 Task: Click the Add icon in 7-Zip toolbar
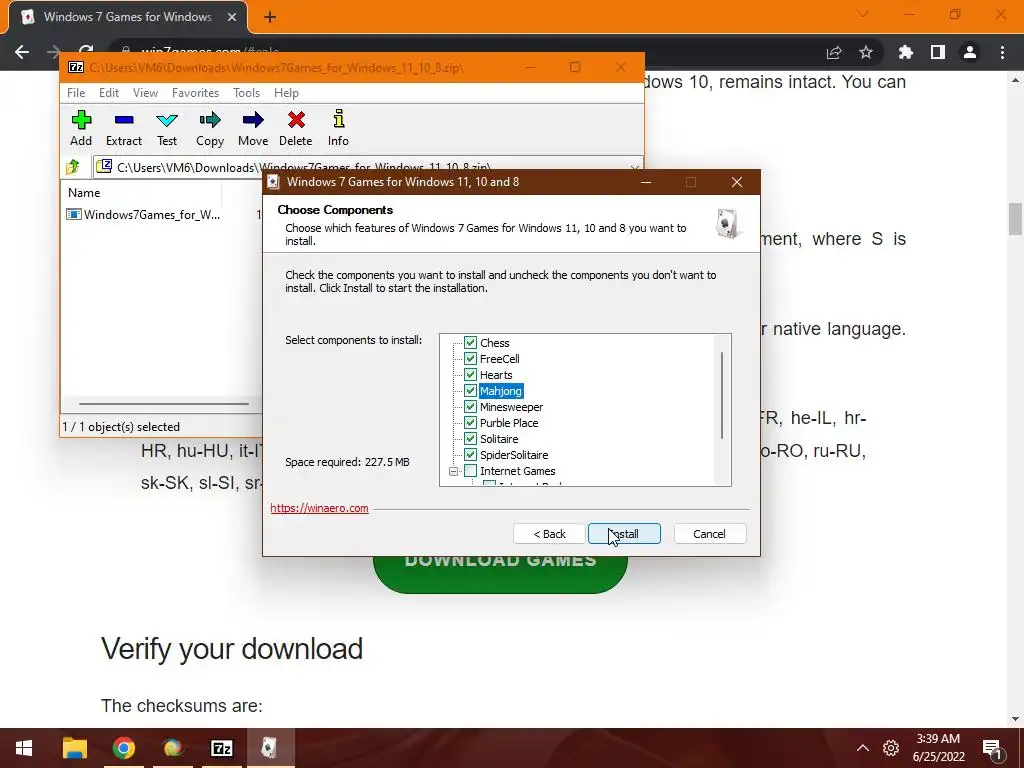coord(81,128)
